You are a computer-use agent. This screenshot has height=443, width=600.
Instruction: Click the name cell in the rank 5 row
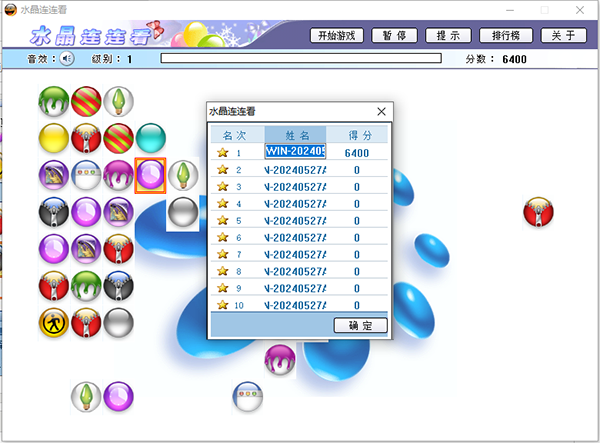tap(295, 221)
